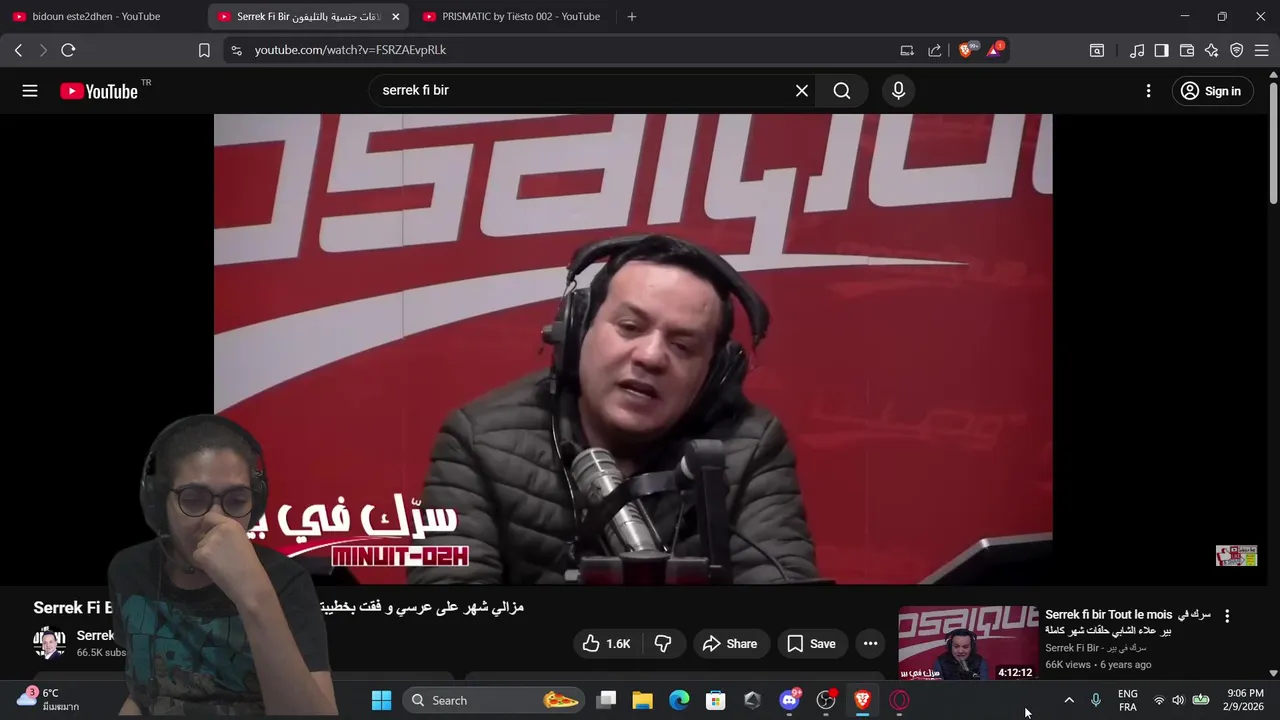Share this video
This screenshot has height=720, width=1280.
click(730, 644)
